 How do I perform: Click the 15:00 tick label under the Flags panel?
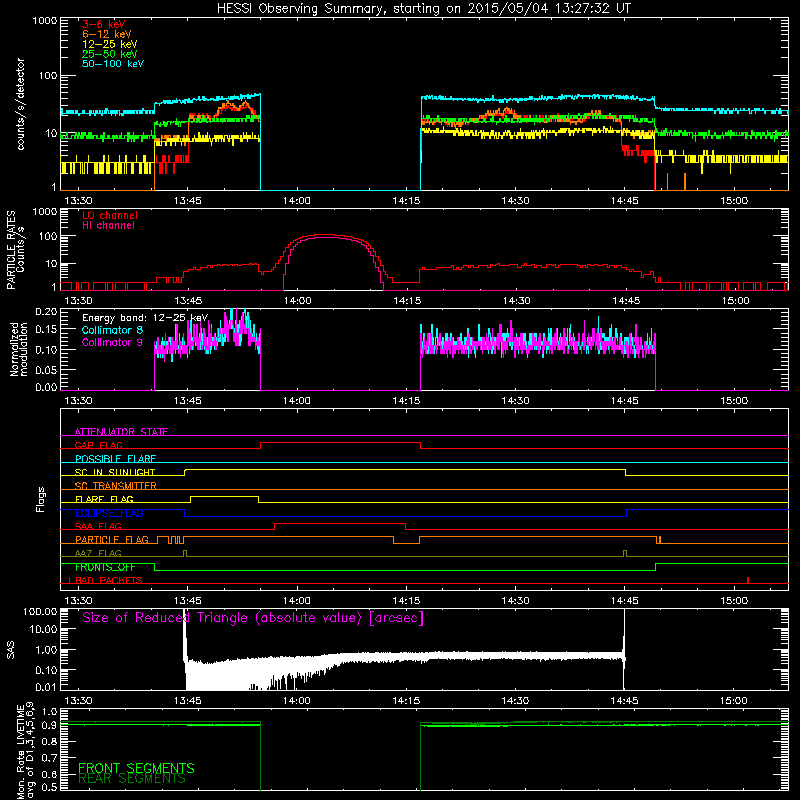coord(734,601)
